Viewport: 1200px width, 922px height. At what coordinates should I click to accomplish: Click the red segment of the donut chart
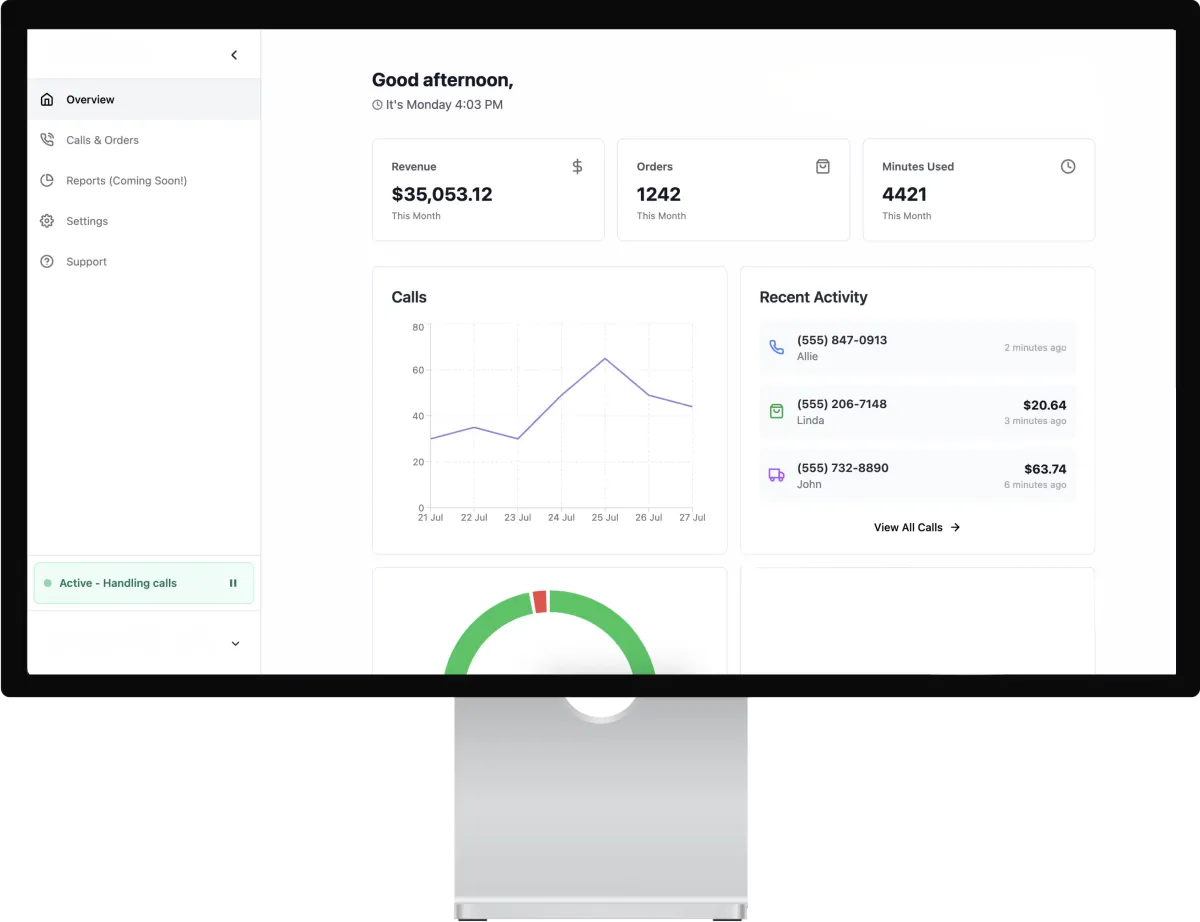540,601
